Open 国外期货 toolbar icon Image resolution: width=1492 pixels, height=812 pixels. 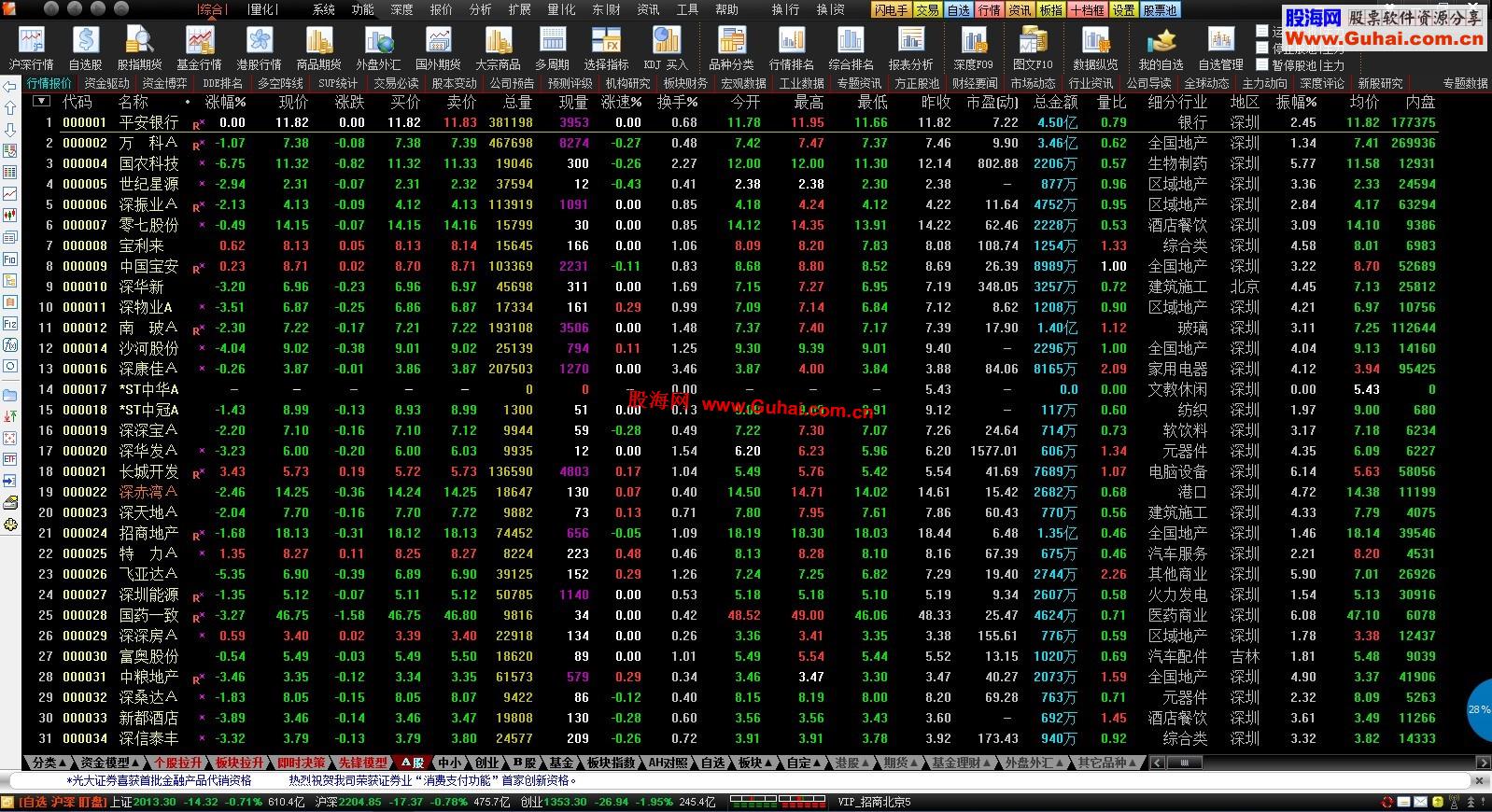[x=438, y=49]
